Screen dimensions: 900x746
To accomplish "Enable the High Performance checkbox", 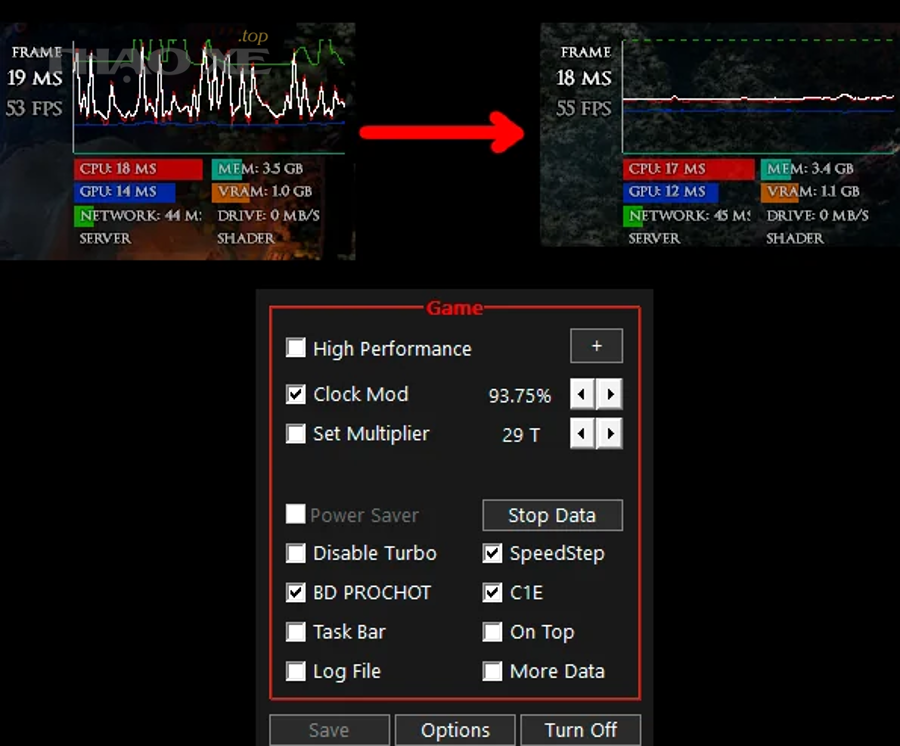I will pyautogui.click(x=296, y=348).
